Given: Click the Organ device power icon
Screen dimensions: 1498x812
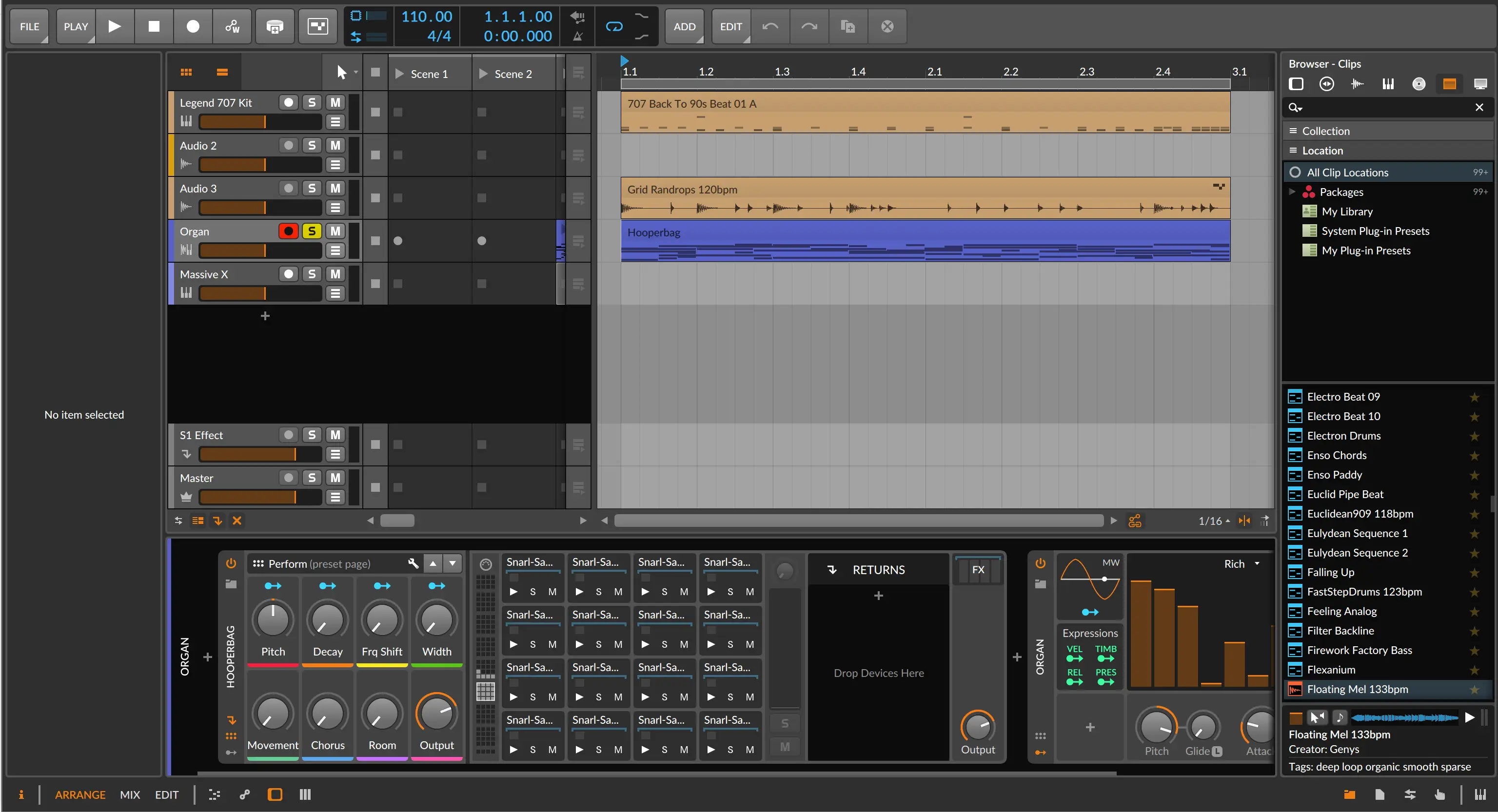Looking at the screenshot, I should (1040, 562).
